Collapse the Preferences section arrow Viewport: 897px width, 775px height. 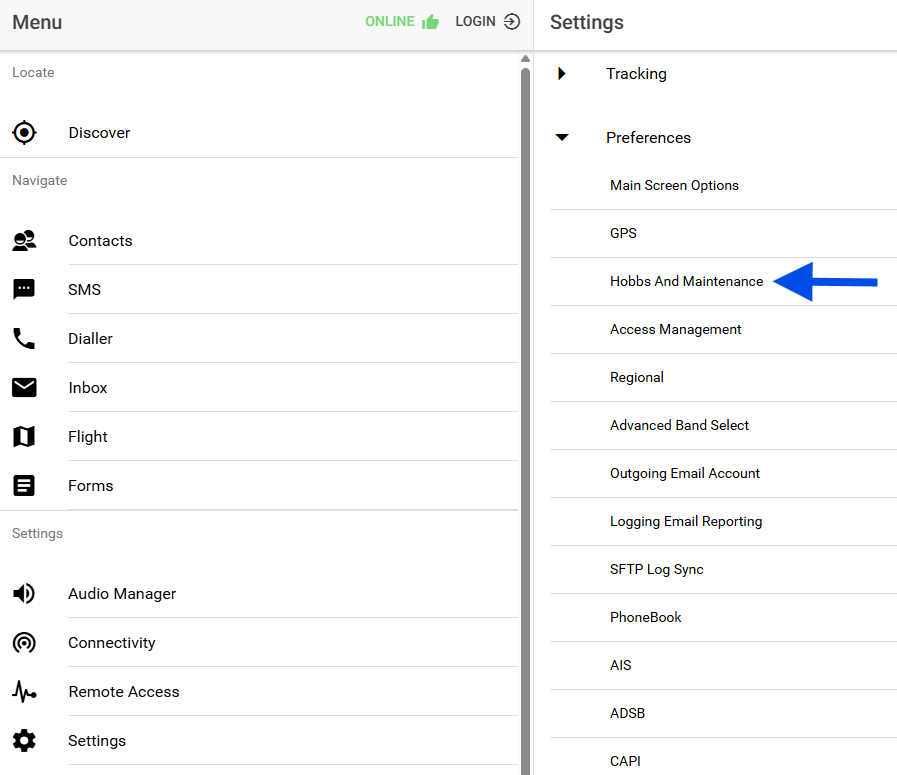tap(562, 138)
